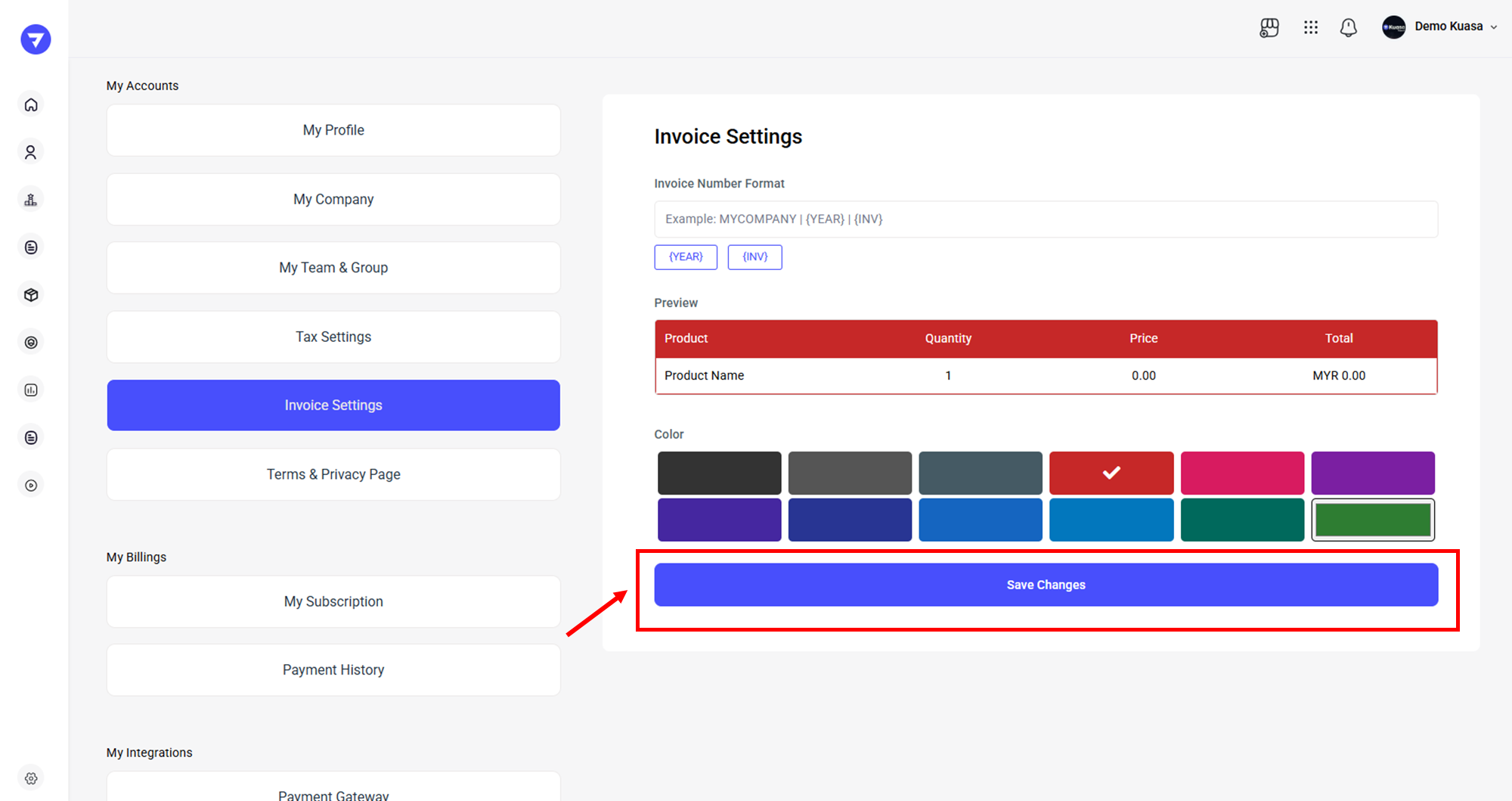Insert the {YEAR} tag button

click(x=686, y=257)
